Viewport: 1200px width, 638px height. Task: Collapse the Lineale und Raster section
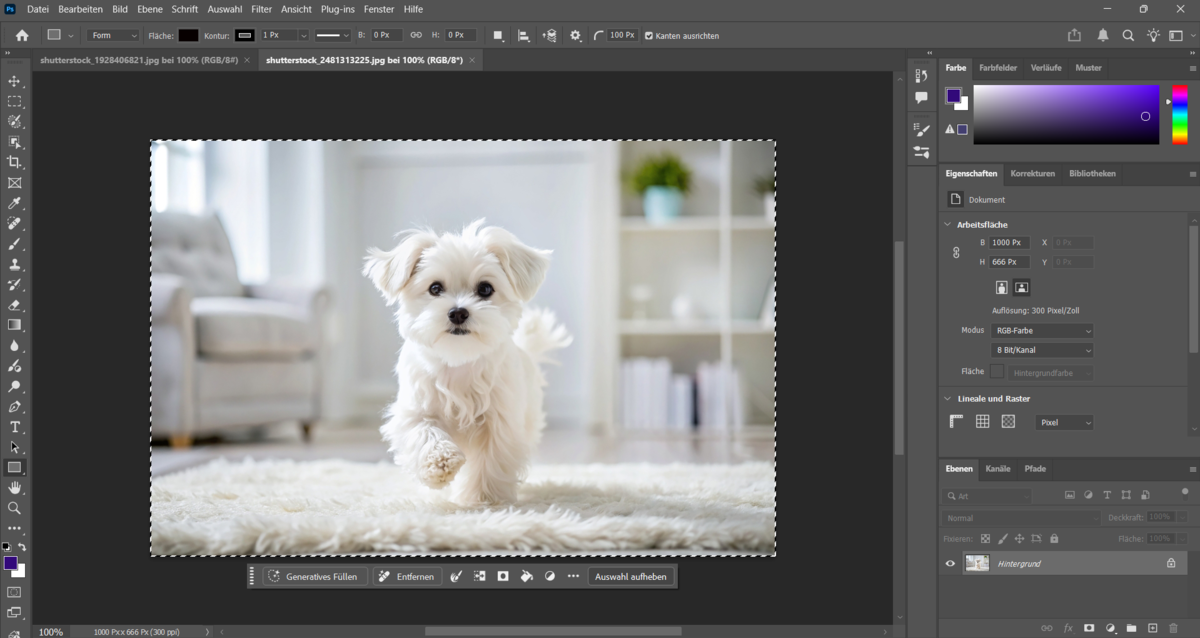[947, 398]
